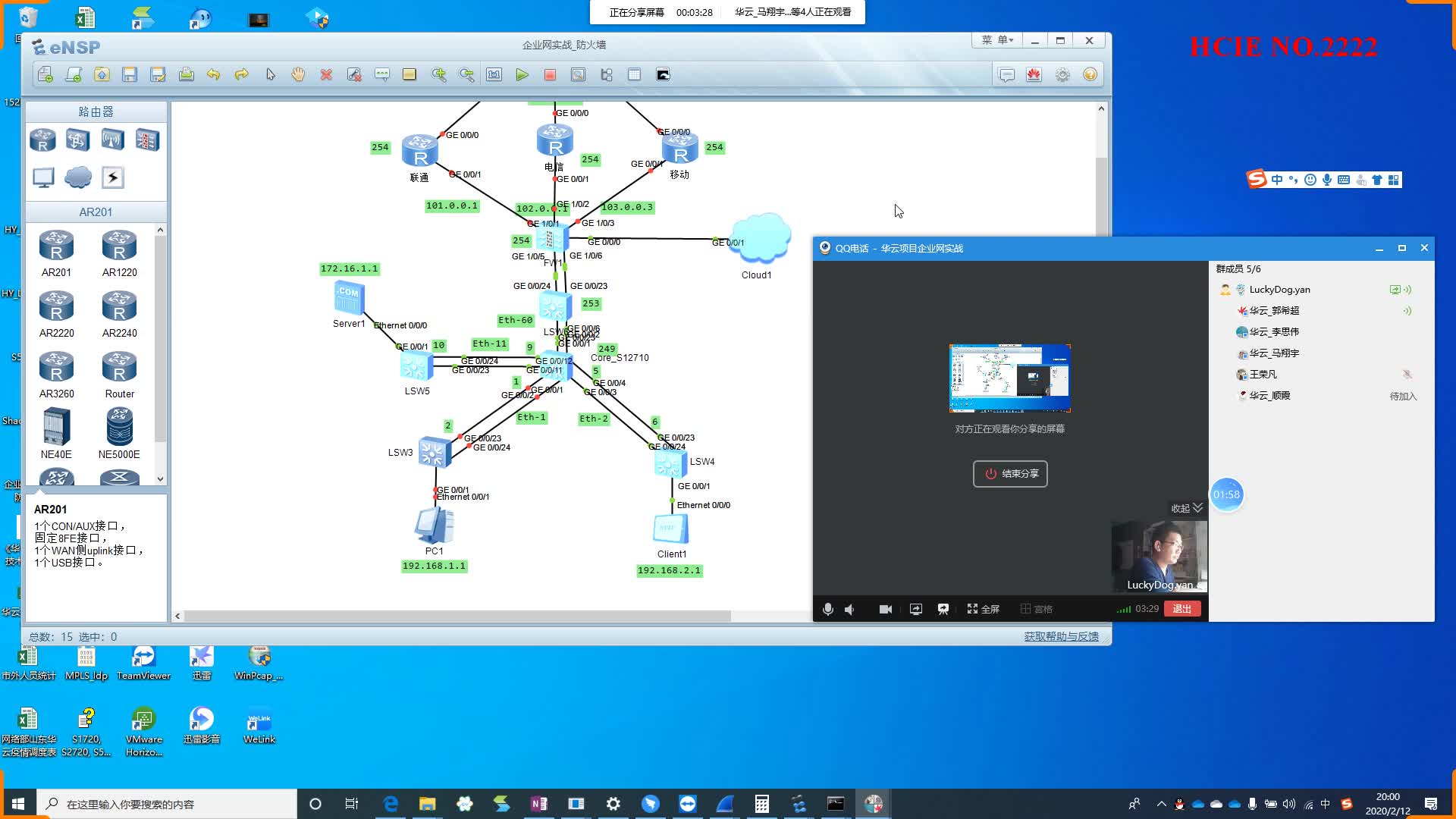Viewport: 1456px width, 819px height.
Task: Toggle the camera in QQ call
Action: coord(885,609)
